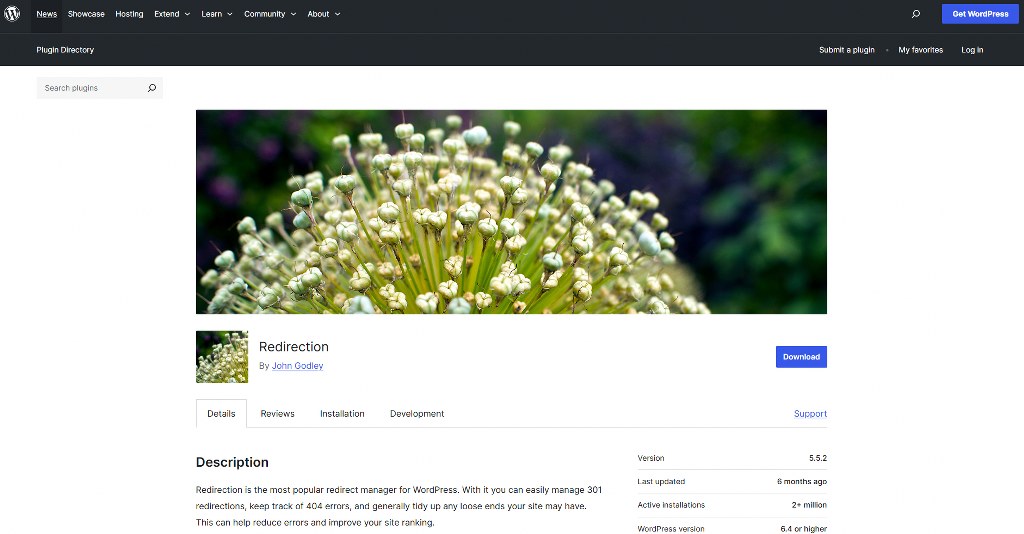
Task: Expand the Learn dropdown menu
Action: 217,14
